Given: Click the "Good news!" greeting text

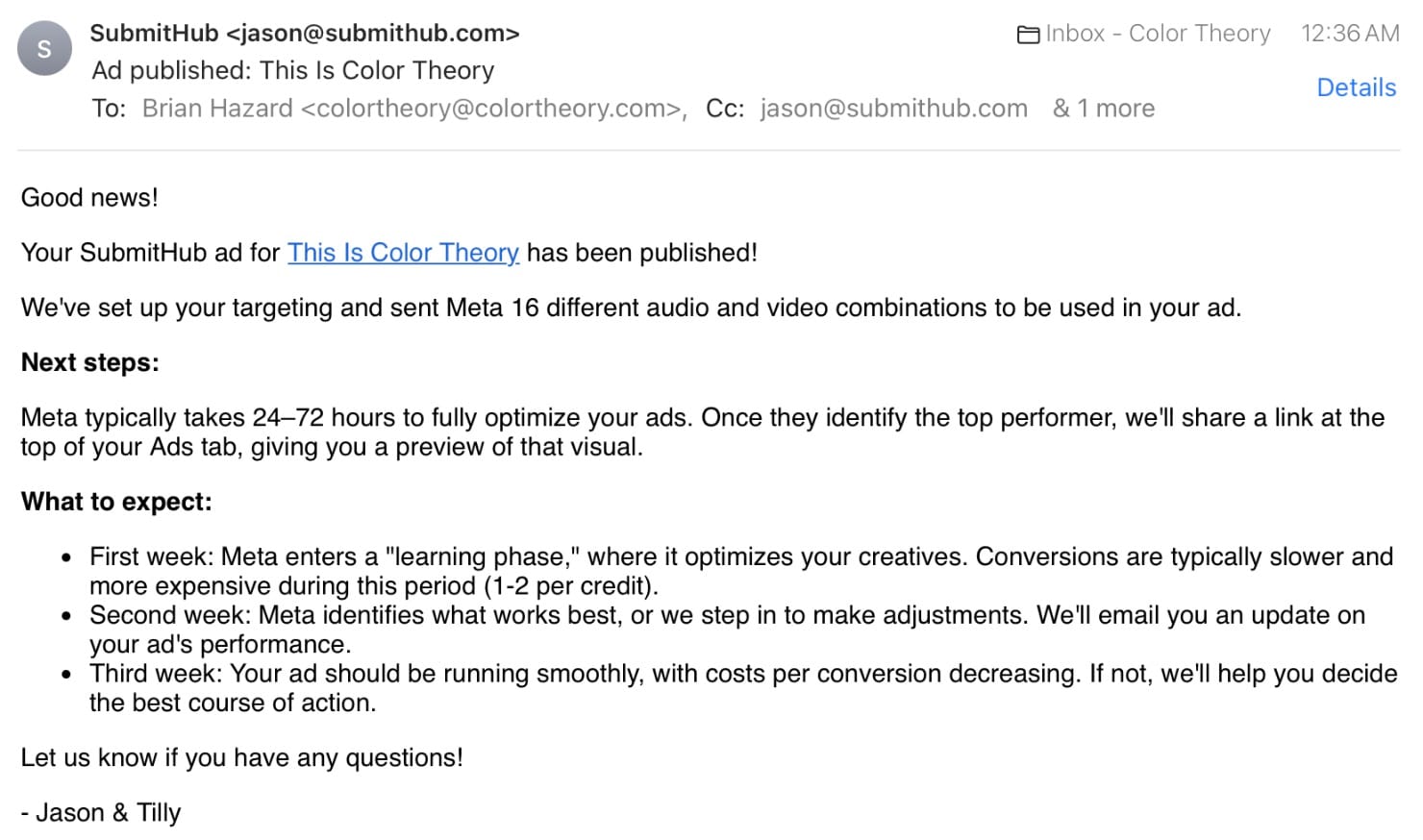Looking at the screenshot, I should [89, 198].
